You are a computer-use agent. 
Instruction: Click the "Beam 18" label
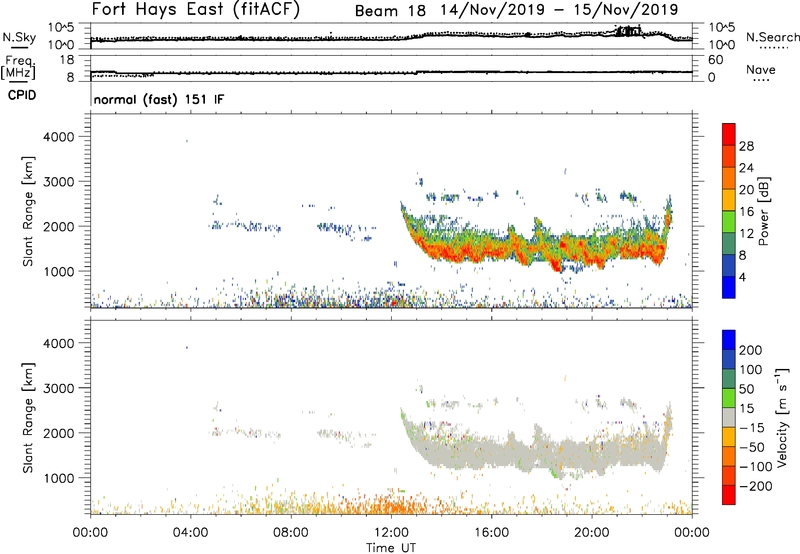tap(390, 11)
